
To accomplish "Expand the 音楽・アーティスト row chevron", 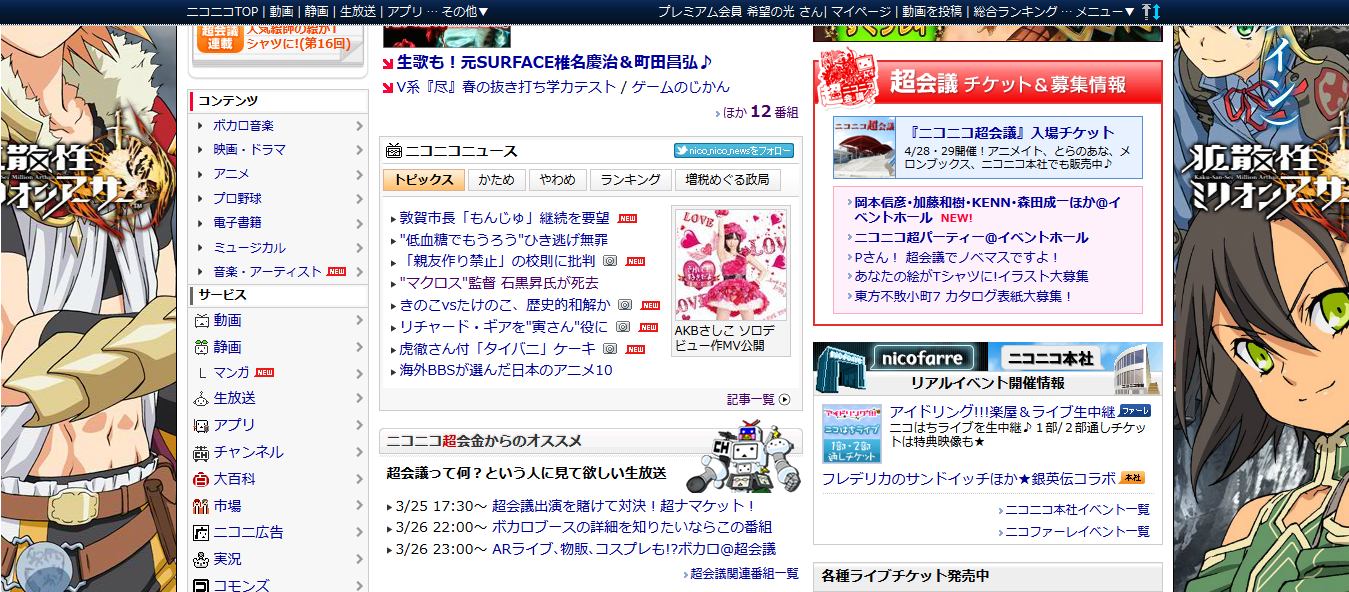I will click(x=359, y=271).
